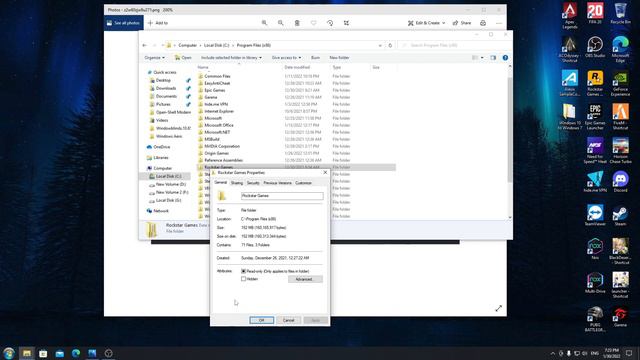Click Explorer help question mark icon

coord(505,58)
